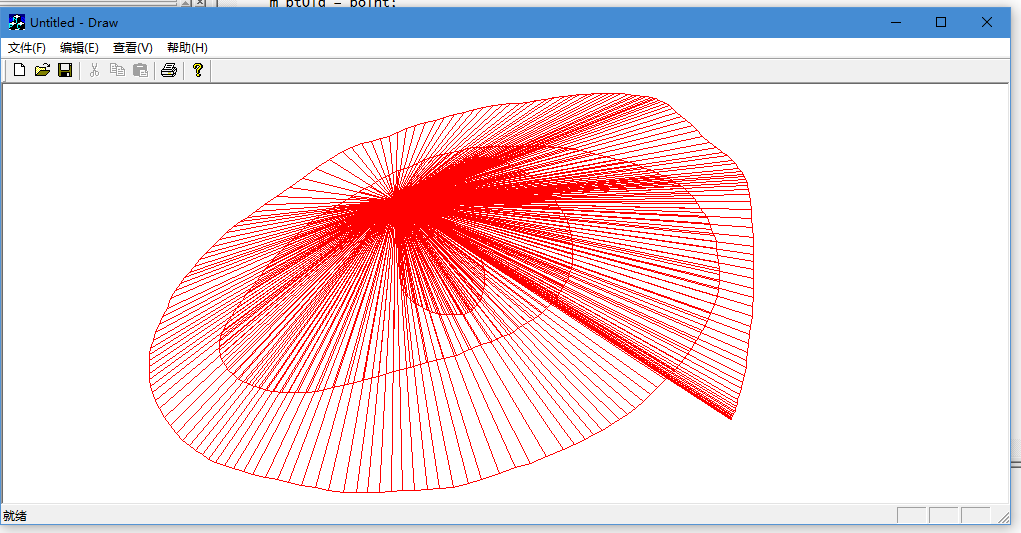Open a file with the Open icon
1021x533 pixels.
42,70
